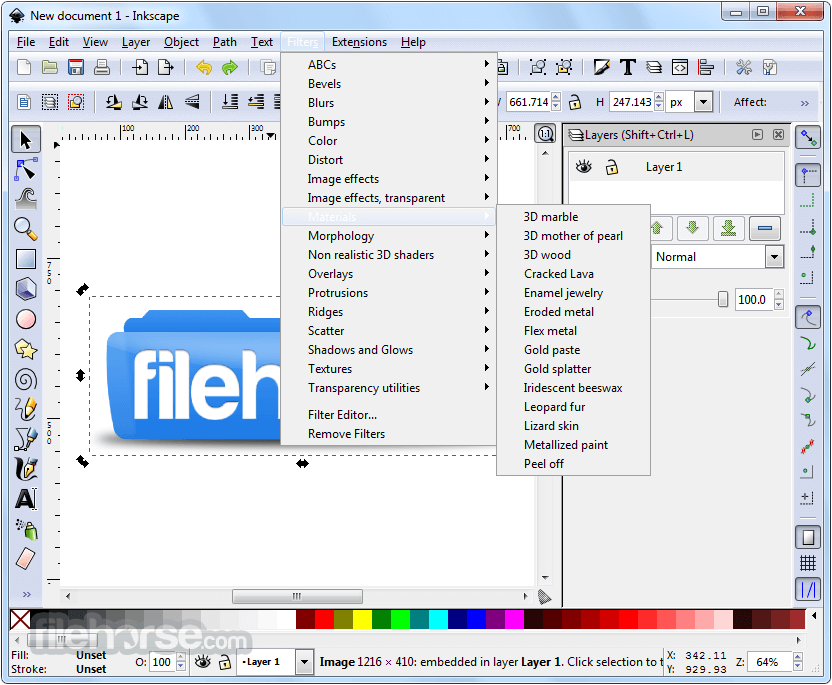Select the Bezier pen tool

tap(25, 439)
